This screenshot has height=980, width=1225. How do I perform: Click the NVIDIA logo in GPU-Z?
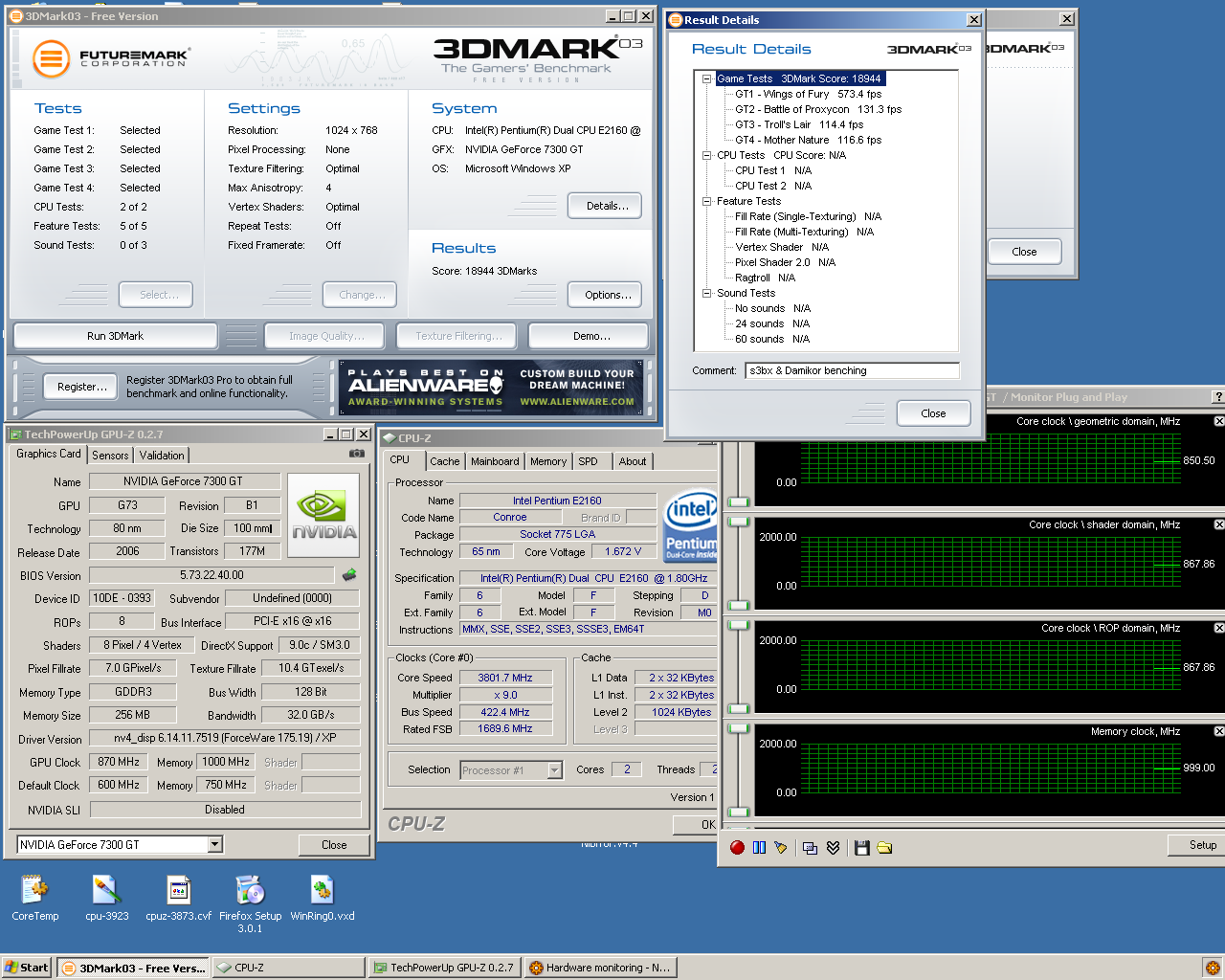click(323, 515)
